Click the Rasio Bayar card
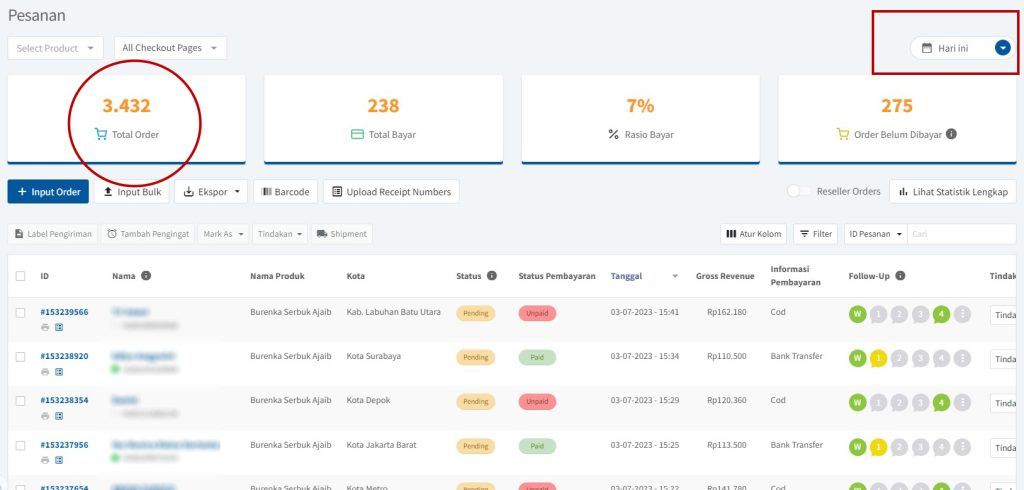 click(641, 118)
